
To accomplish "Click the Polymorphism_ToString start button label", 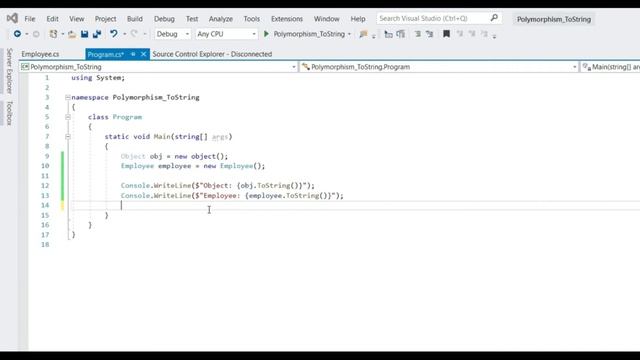I will coord(309,34).
